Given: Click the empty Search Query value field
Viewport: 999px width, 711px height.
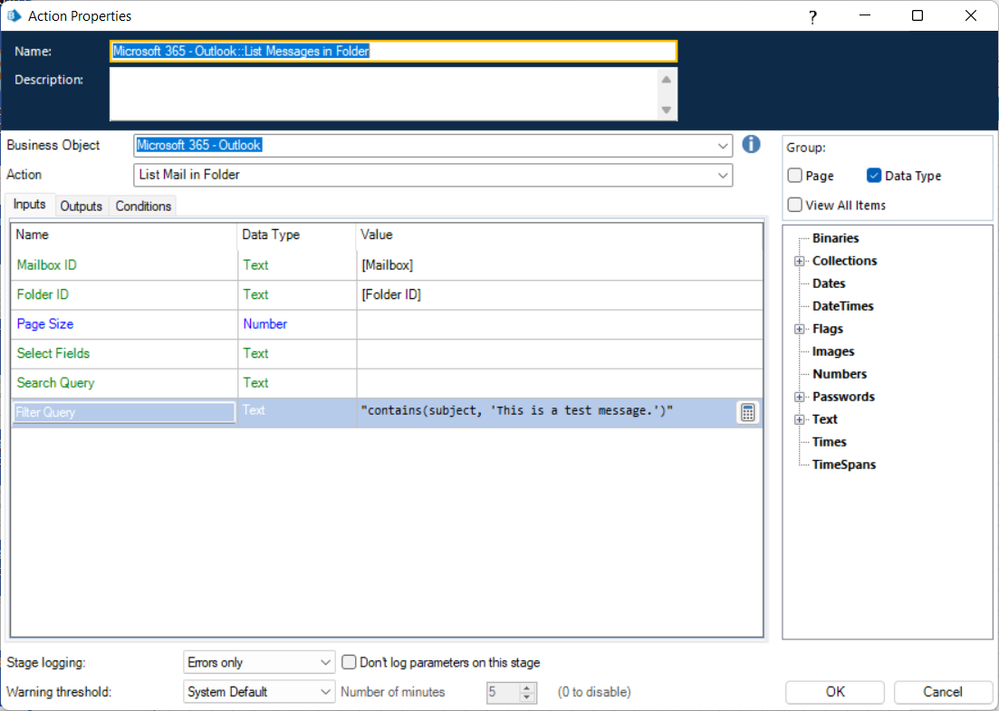Looking at the screenshot, I should [x=559, y=382].
